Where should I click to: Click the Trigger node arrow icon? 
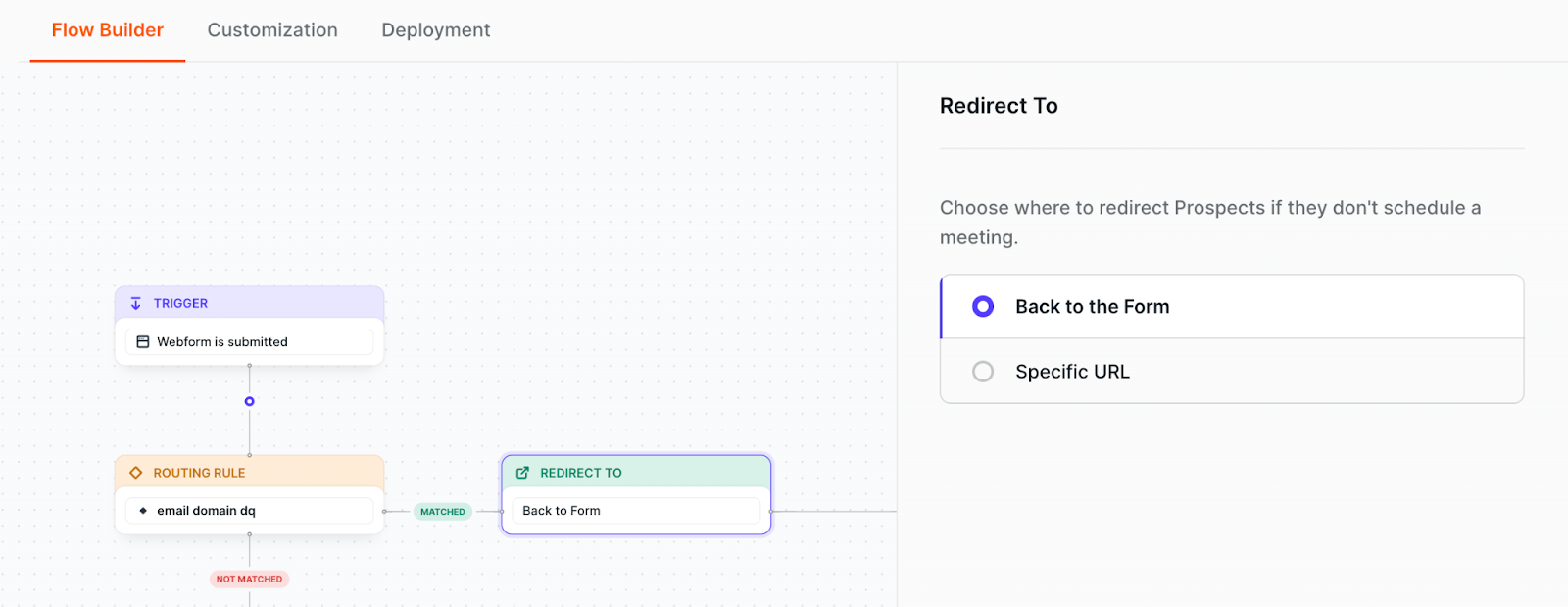pyautogui.click(x=136, y=303)
